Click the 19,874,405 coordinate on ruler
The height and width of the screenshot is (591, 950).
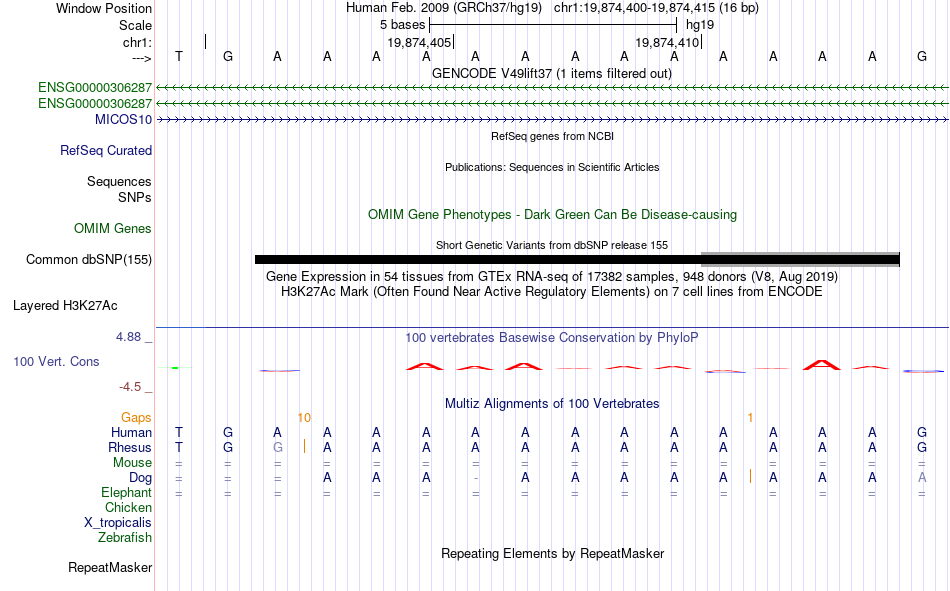[x=419, y=42]
